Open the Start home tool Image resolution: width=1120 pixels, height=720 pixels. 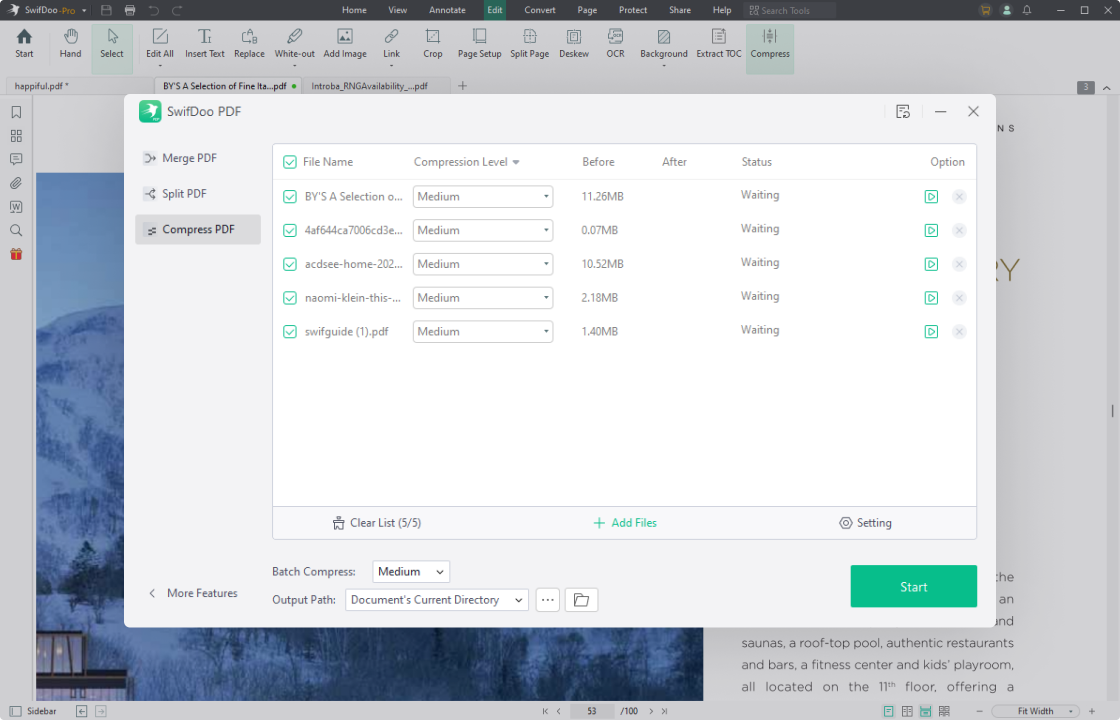pyautogui.click(x=24, y=44)
